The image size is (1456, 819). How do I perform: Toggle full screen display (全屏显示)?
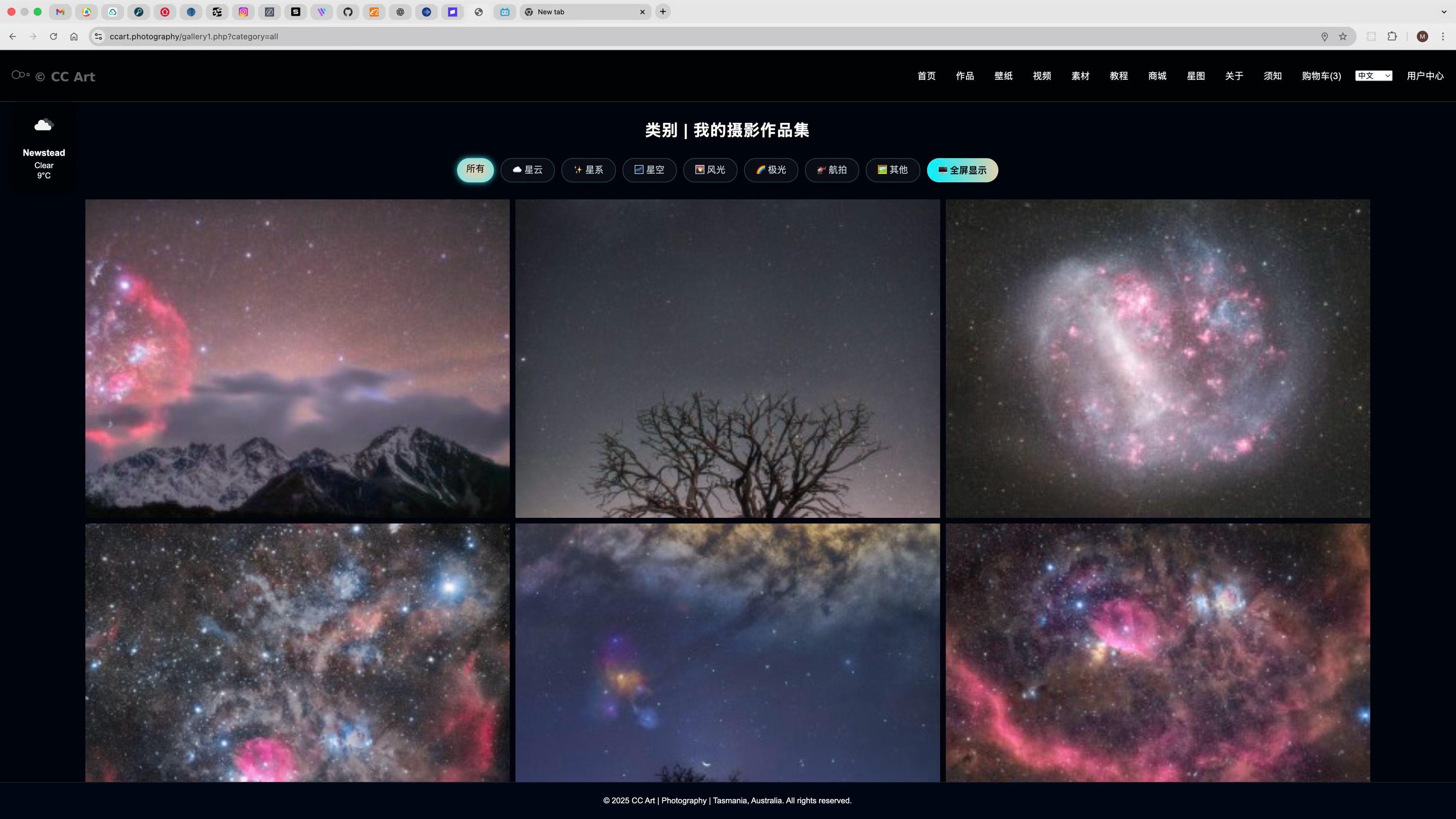pyautogui.click(x=962, y=170)
